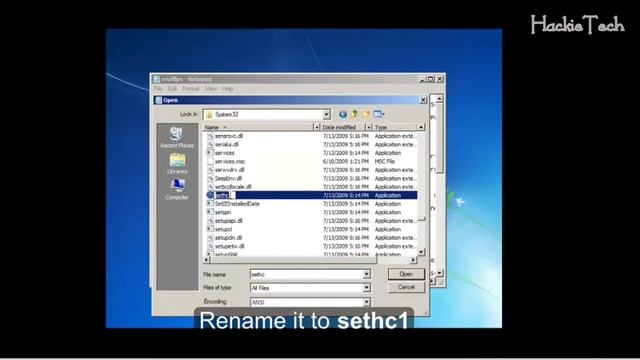Expand the Look in System32 dropdown

pos(326,115)
